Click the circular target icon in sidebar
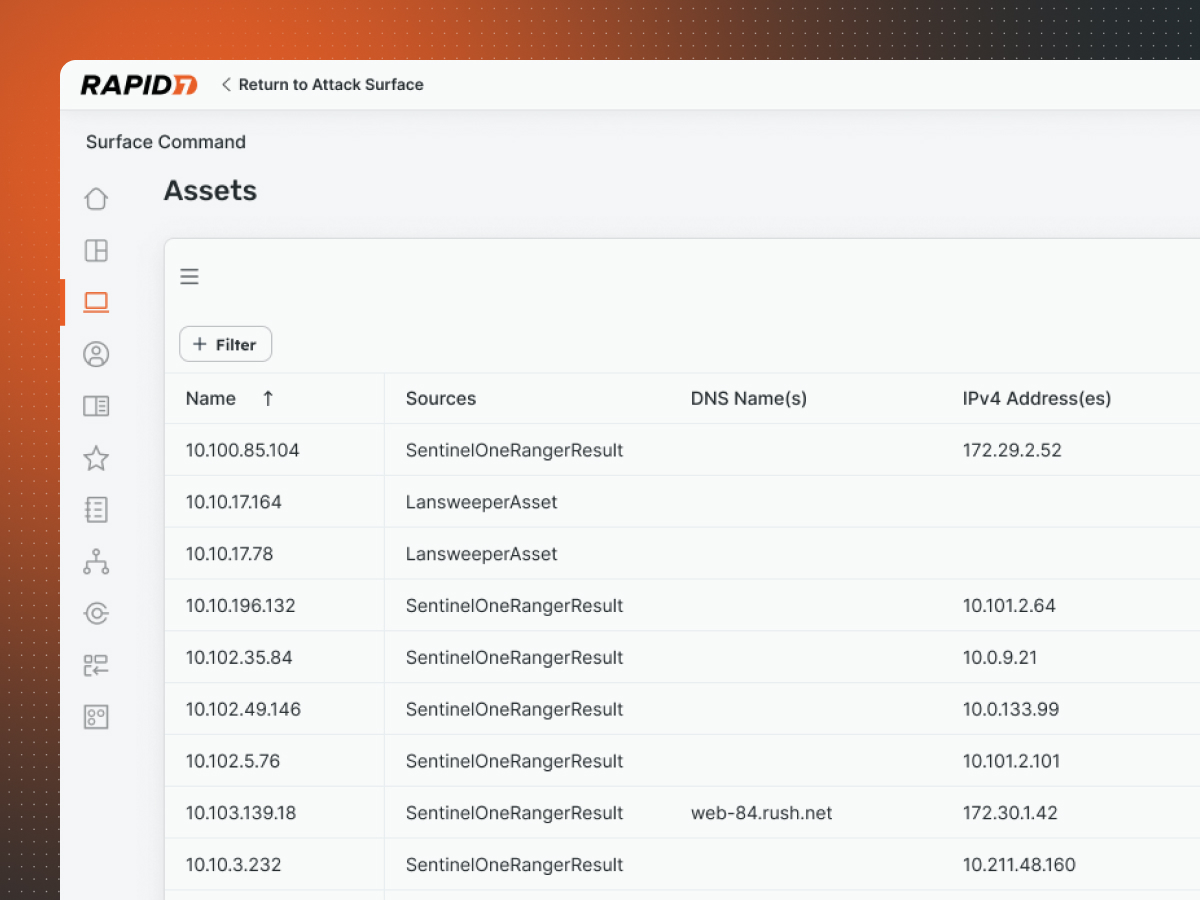 coord(96,614)
